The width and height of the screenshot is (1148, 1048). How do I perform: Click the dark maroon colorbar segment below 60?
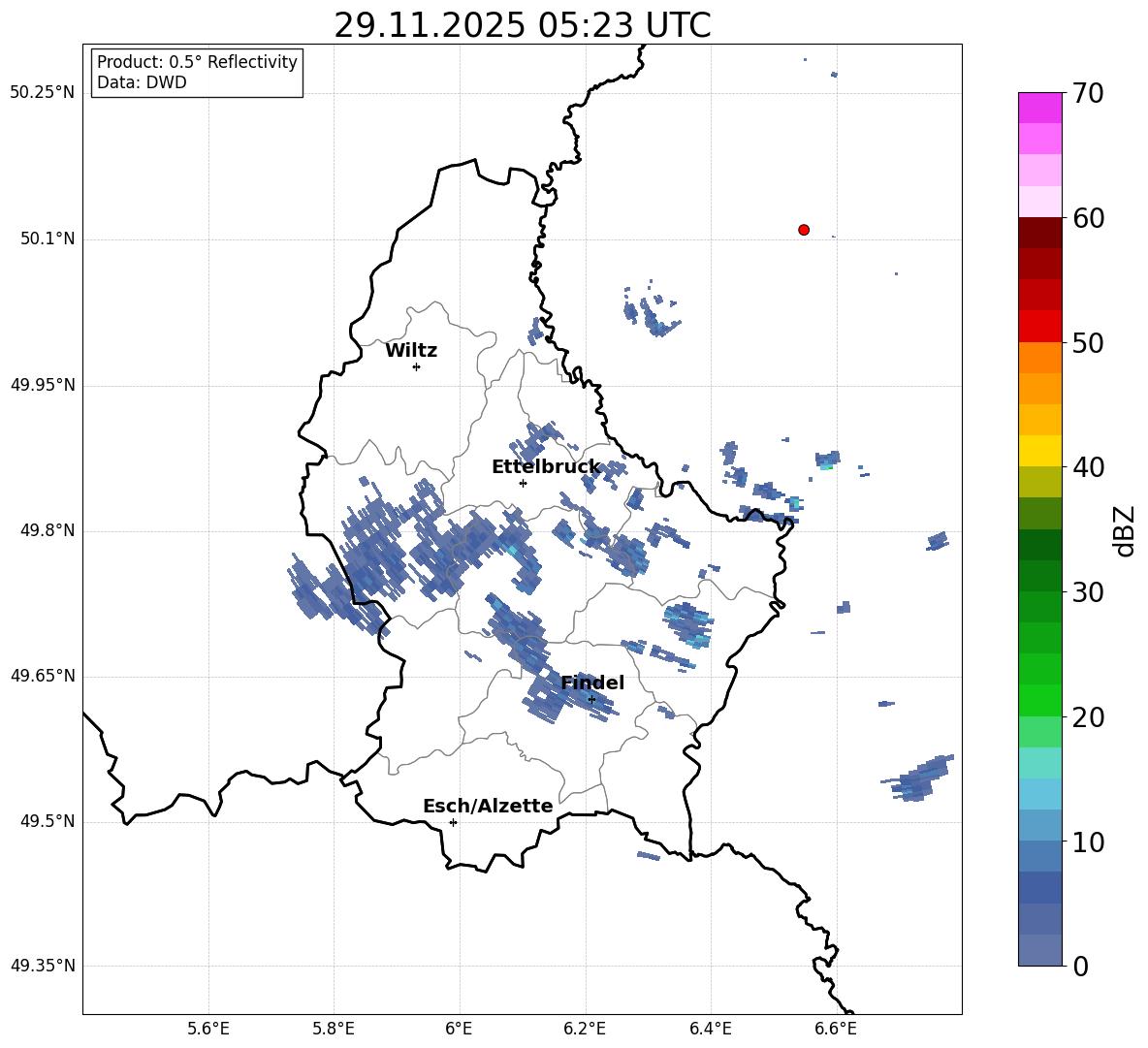pyautogui.click(x=1040, y=234)
